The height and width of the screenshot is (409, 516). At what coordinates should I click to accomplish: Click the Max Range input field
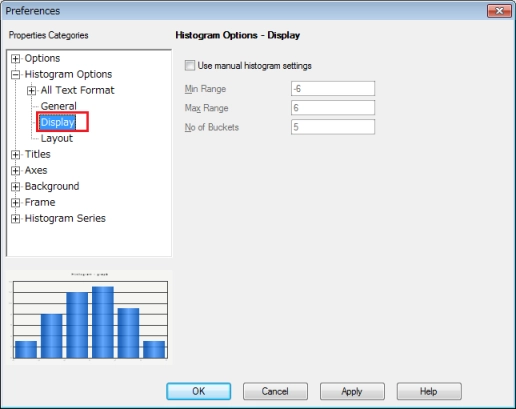pyautogui.click(x=333, y=108)
